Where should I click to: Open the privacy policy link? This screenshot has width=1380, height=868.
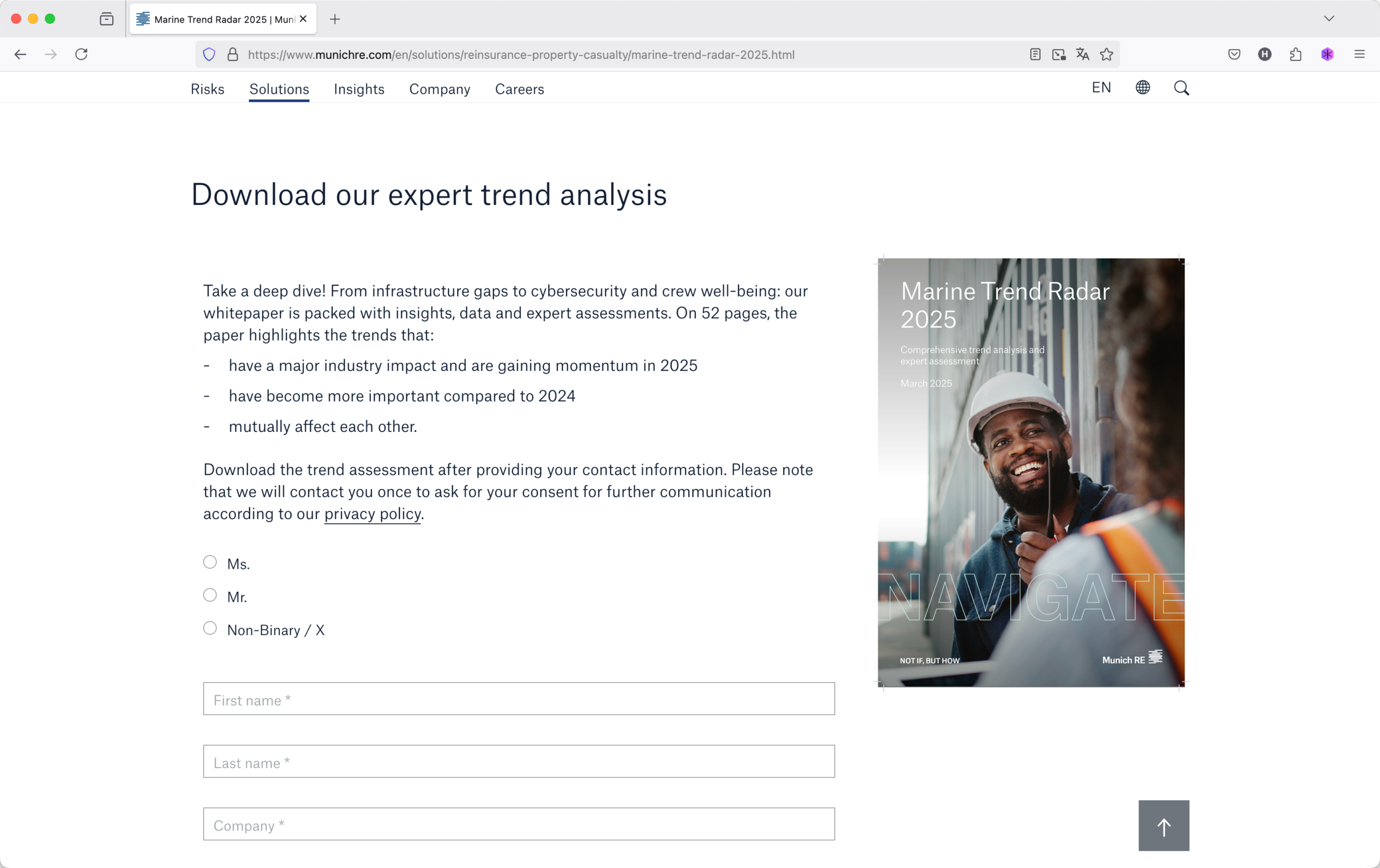[x=372, y=514]
